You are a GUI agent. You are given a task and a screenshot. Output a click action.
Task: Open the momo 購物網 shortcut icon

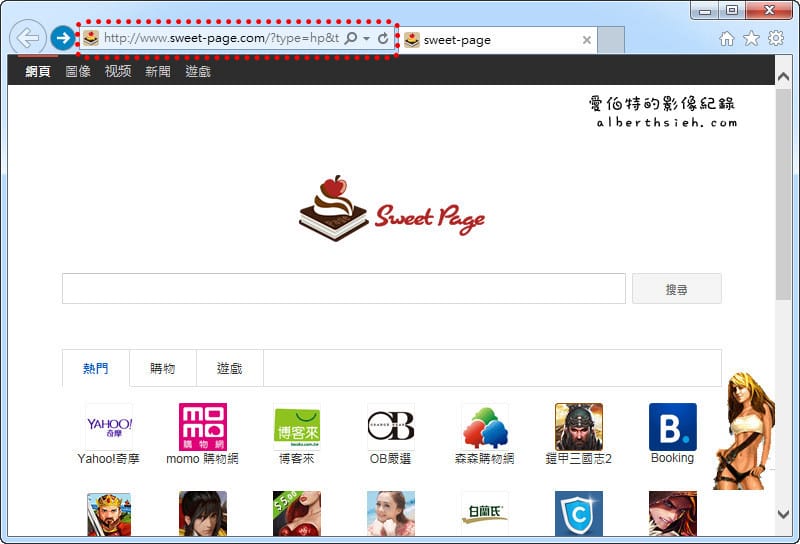203,427
